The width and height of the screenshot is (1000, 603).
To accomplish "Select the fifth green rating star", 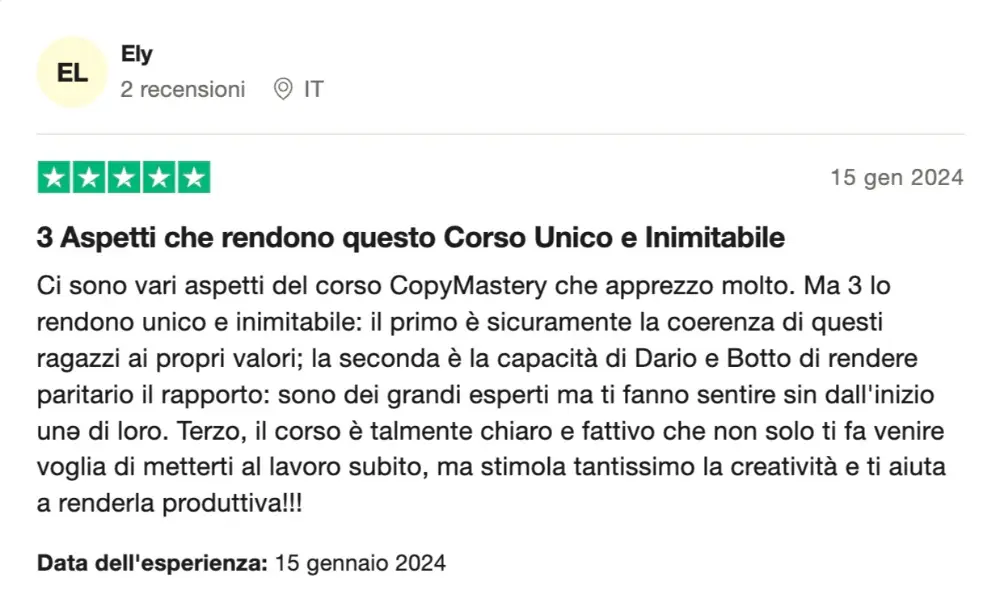I will click(x=193, y=177).
